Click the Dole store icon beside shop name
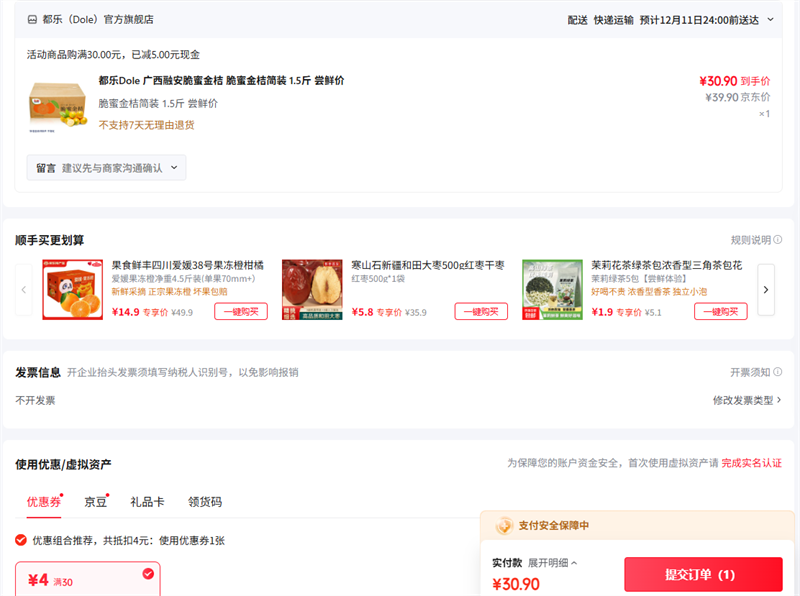This screenshot has height=596, width=800. pos(33,19)
